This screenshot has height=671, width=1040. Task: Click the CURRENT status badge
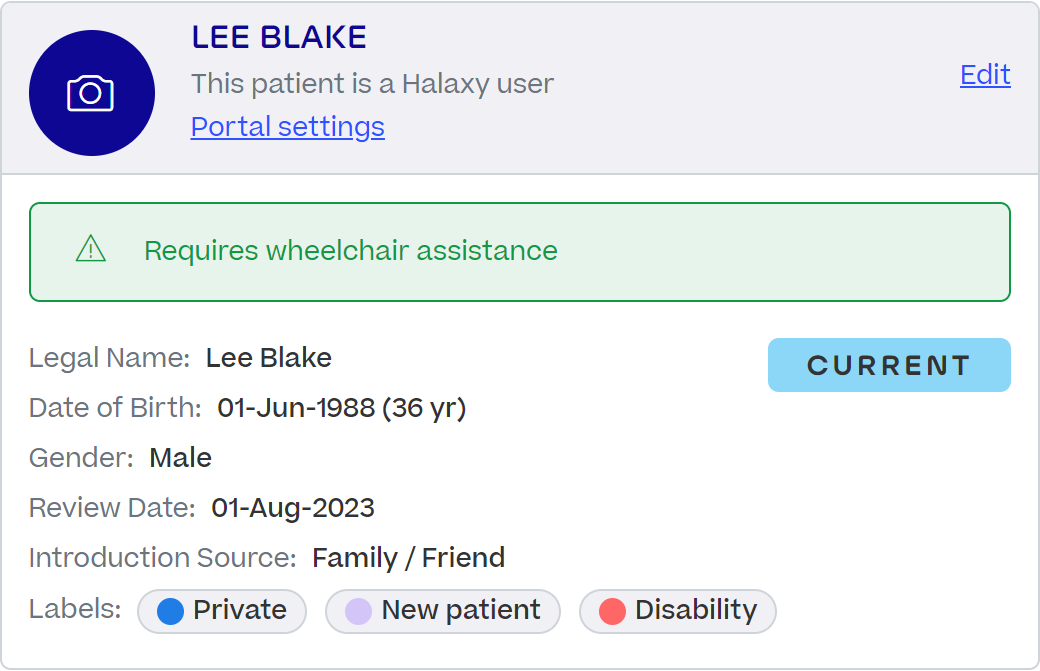(x=888, y=365)
